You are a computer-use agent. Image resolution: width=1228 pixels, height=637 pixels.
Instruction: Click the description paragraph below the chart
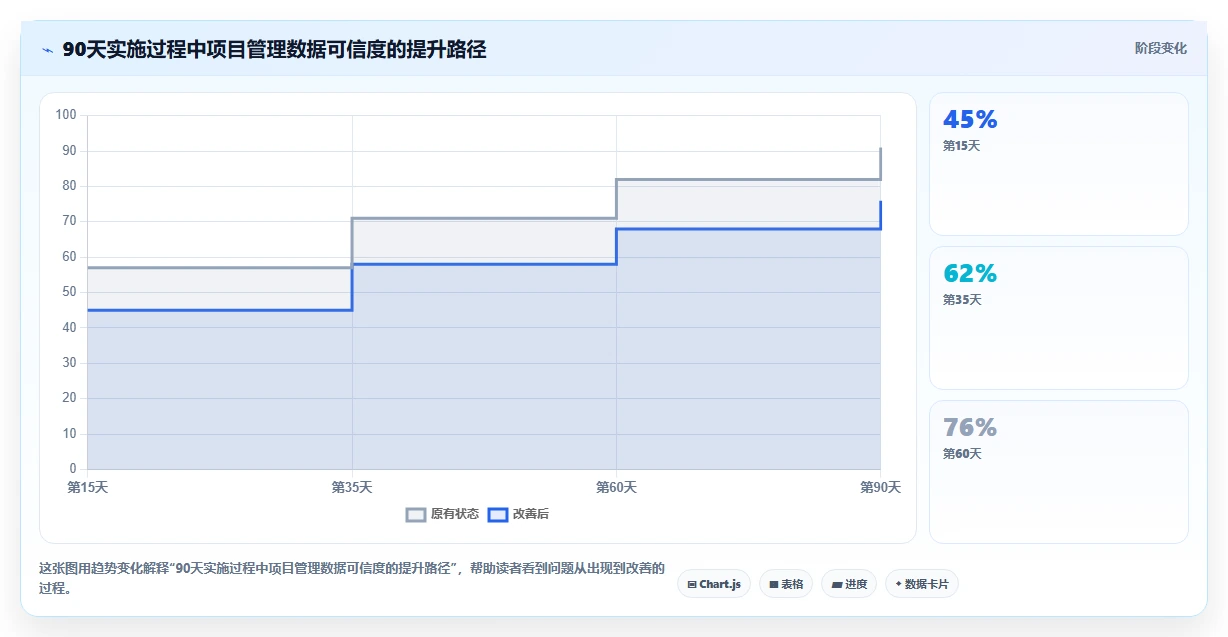click(351, 578)
